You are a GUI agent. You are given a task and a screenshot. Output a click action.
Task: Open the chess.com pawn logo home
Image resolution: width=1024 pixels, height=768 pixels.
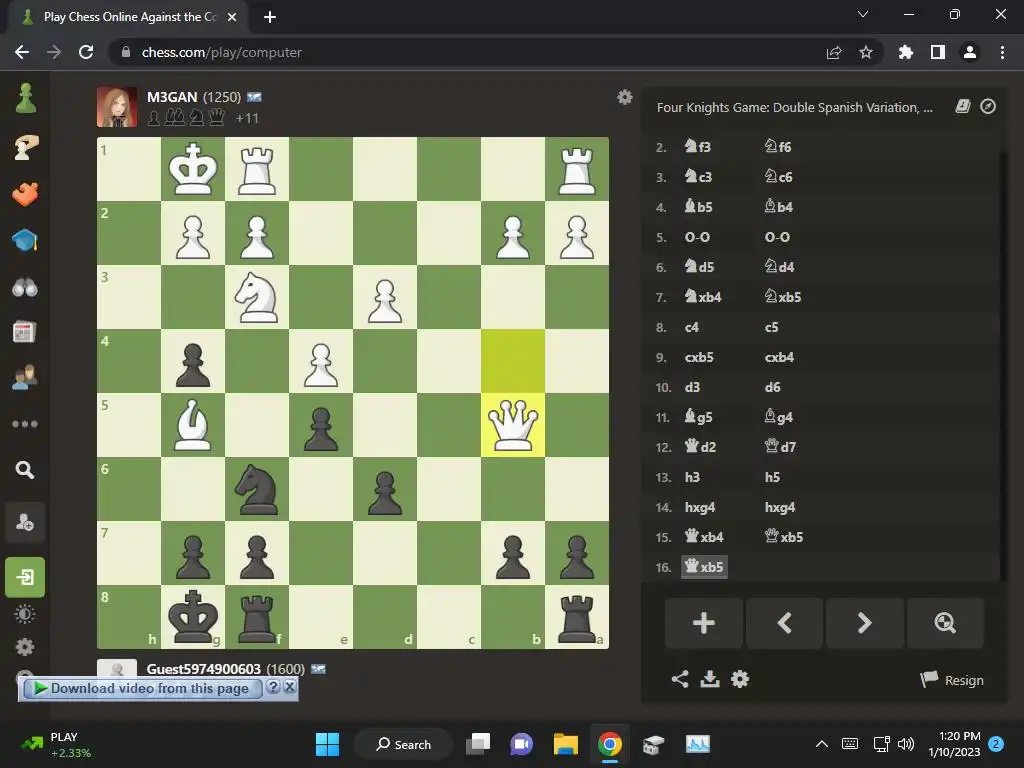pyautogui.click(x=25, y=99)
